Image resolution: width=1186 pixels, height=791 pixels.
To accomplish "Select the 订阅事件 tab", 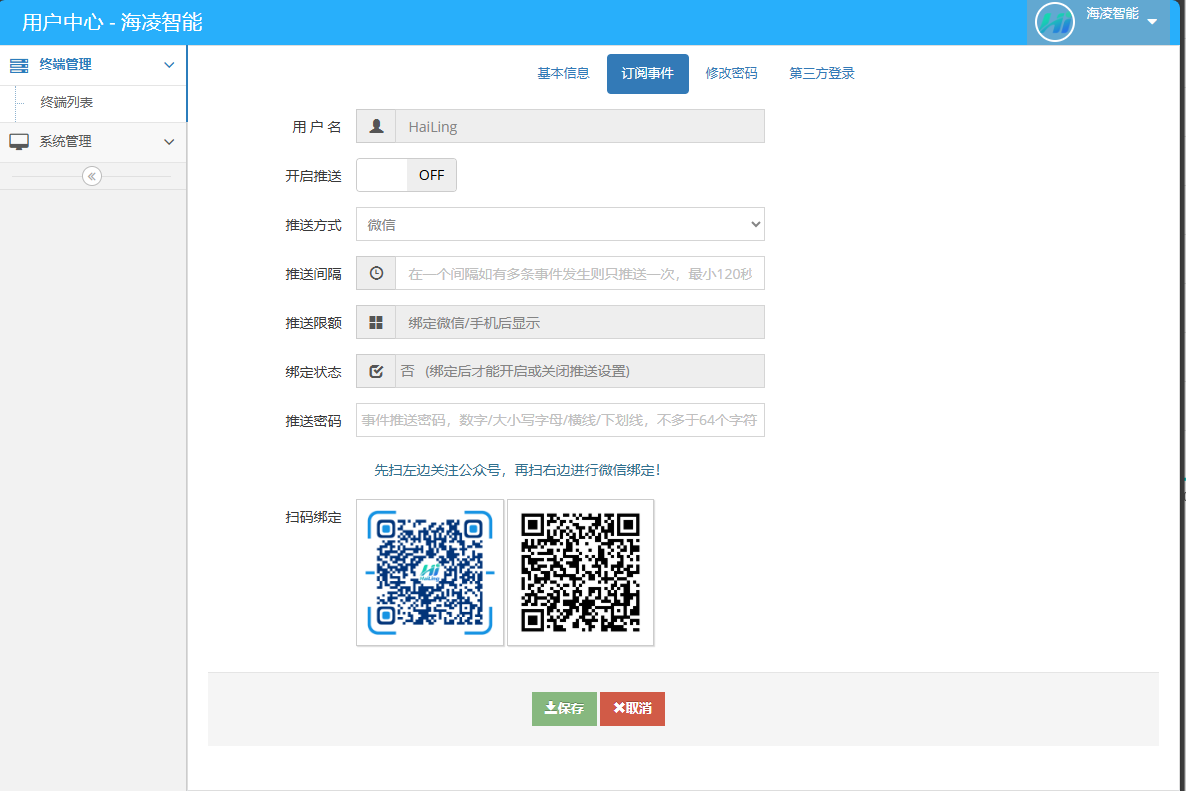I will coord(647,73).
